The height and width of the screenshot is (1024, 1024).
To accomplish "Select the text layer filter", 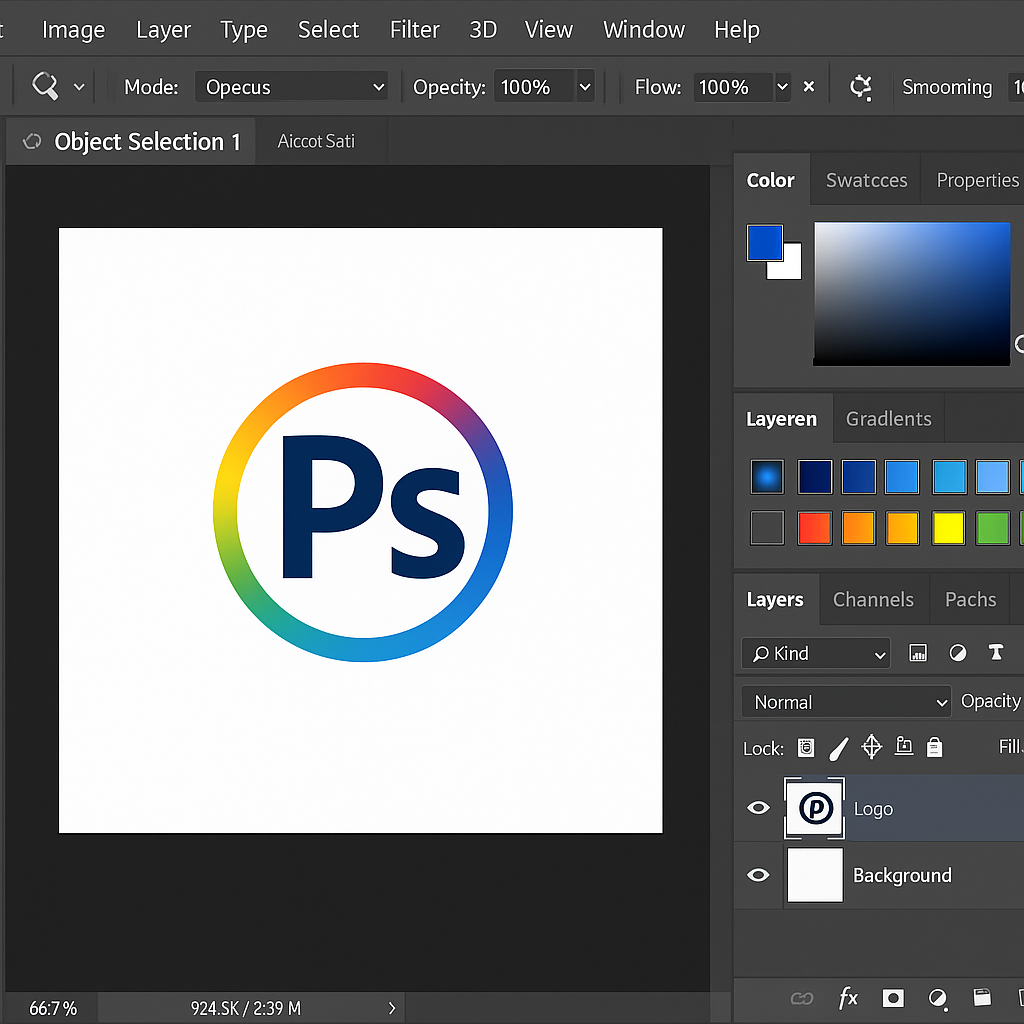I will [x=996, y=652].
